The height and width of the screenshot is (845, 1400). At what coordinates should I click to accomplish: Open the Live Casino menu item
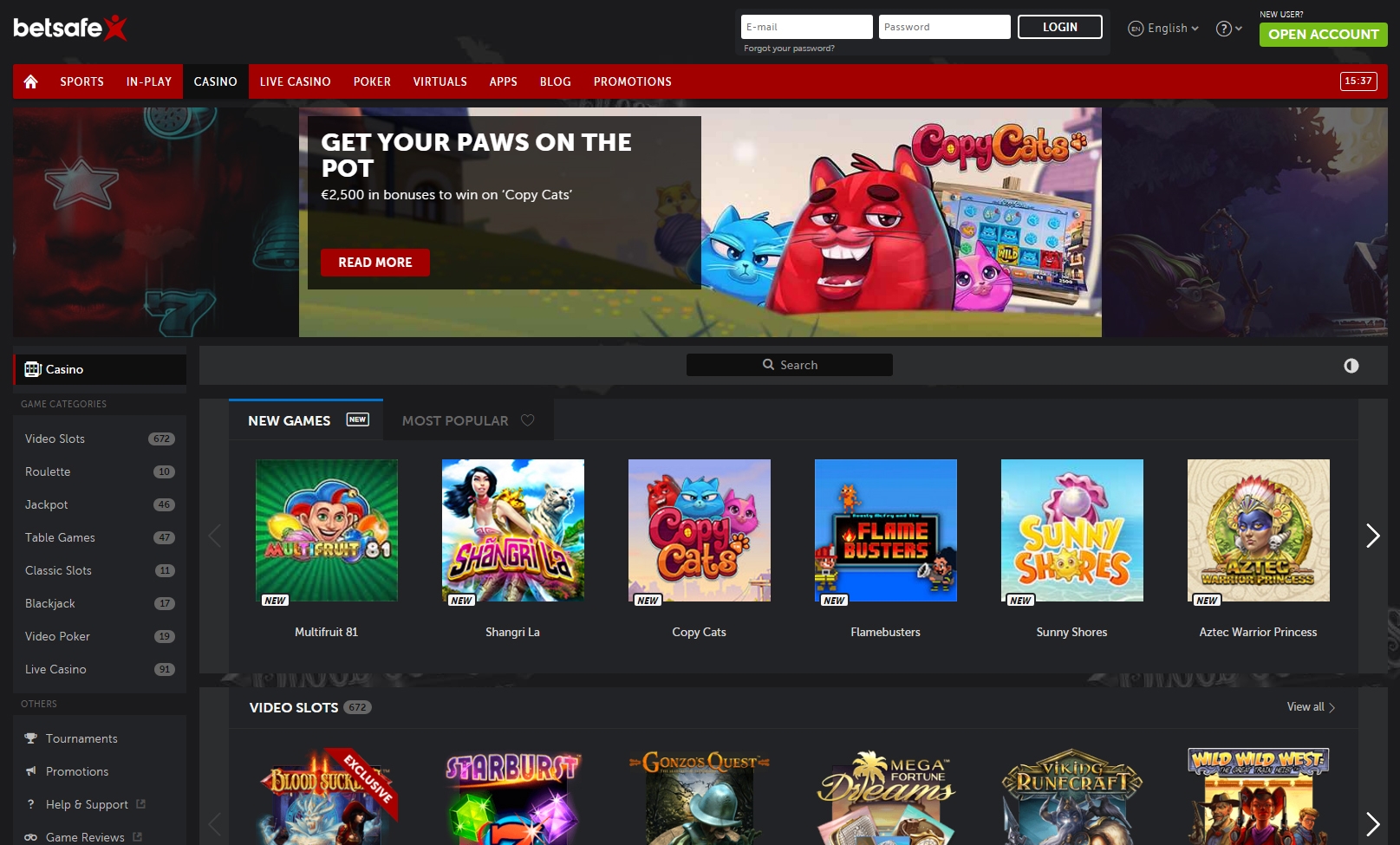coord(295,81)
